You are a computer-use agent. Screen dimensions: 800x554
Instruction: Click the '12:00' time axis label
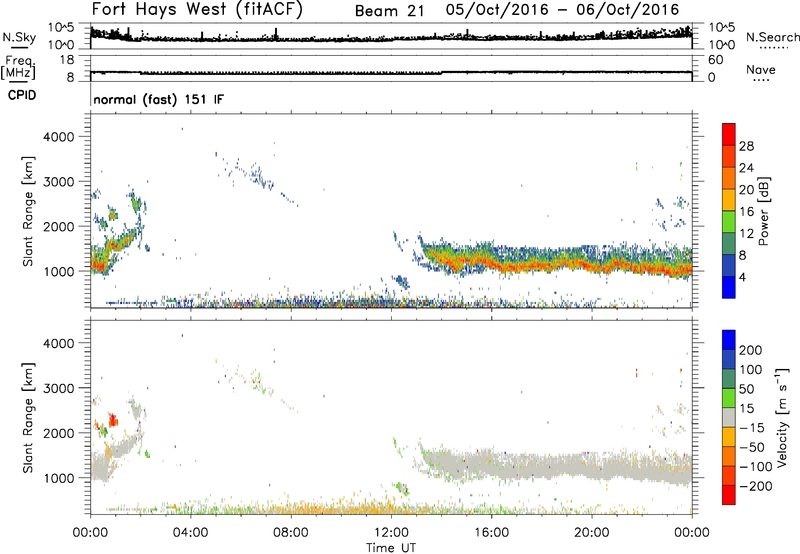(391, 533)
